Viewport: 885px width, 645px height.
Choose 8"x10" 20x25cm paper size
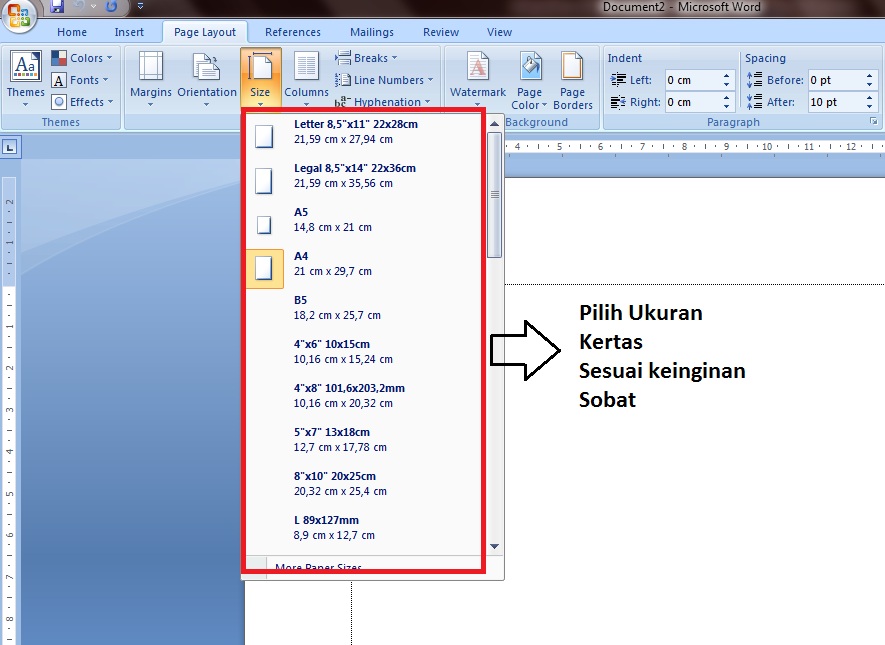click(364, 484)
